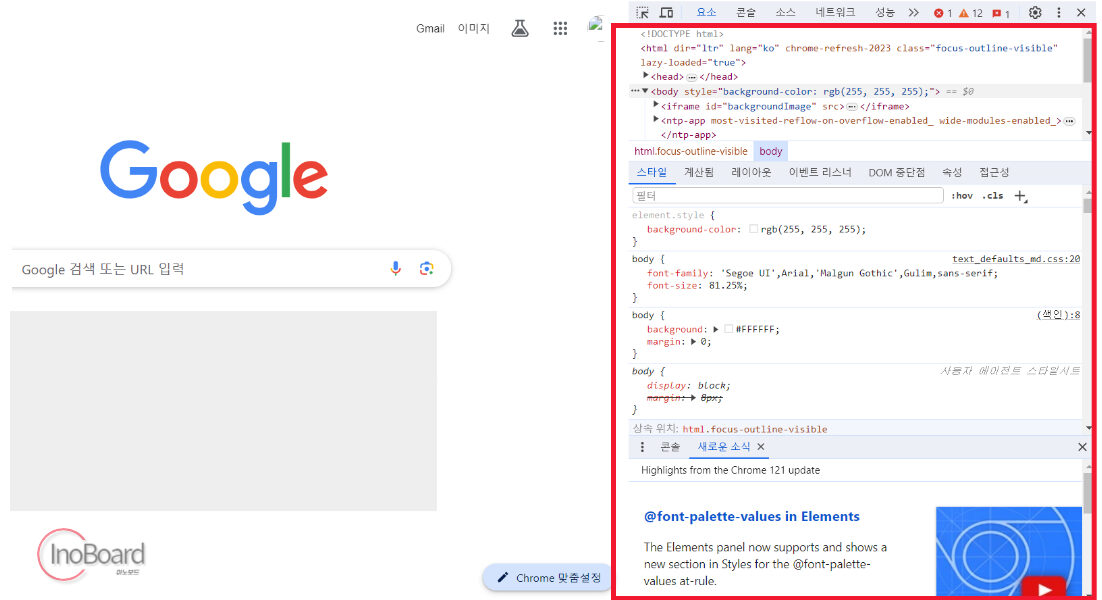Viewport: 1102px width, 600px height.
Task: Open the text_defaults_md.css:20 source link
Action: pos(1016,259)
